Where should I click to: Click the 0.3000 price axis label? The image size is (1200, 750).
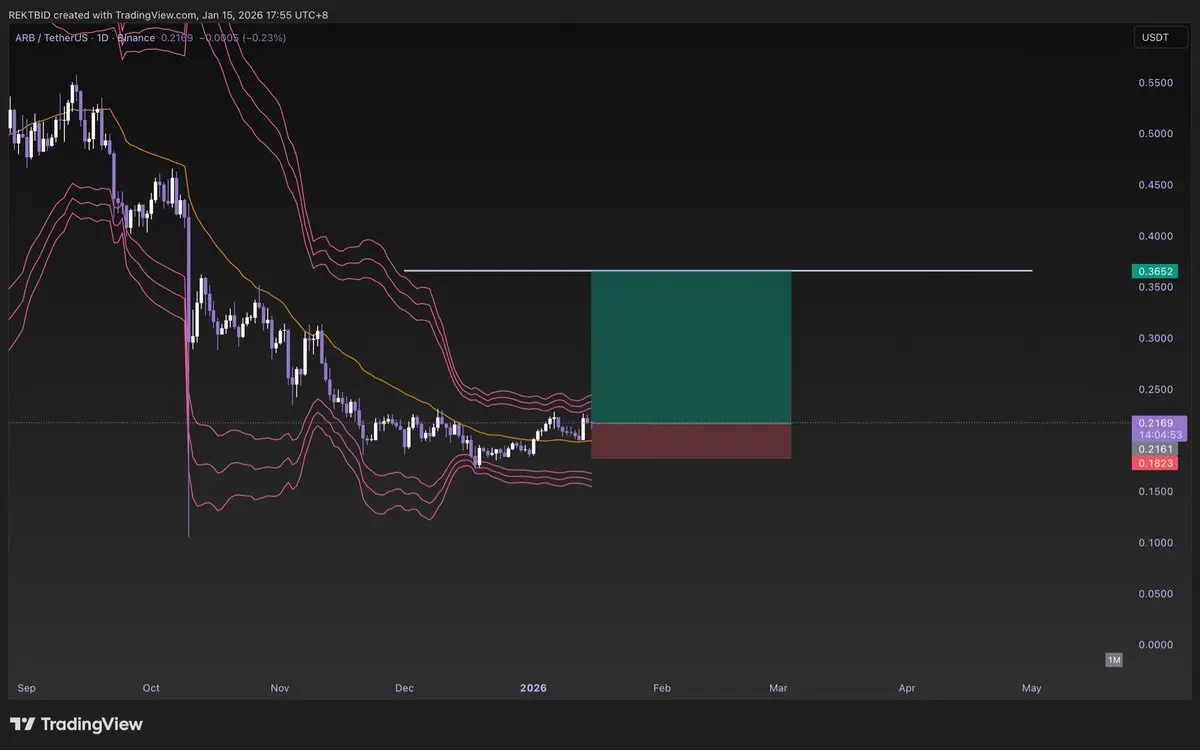pos(1154,338)
